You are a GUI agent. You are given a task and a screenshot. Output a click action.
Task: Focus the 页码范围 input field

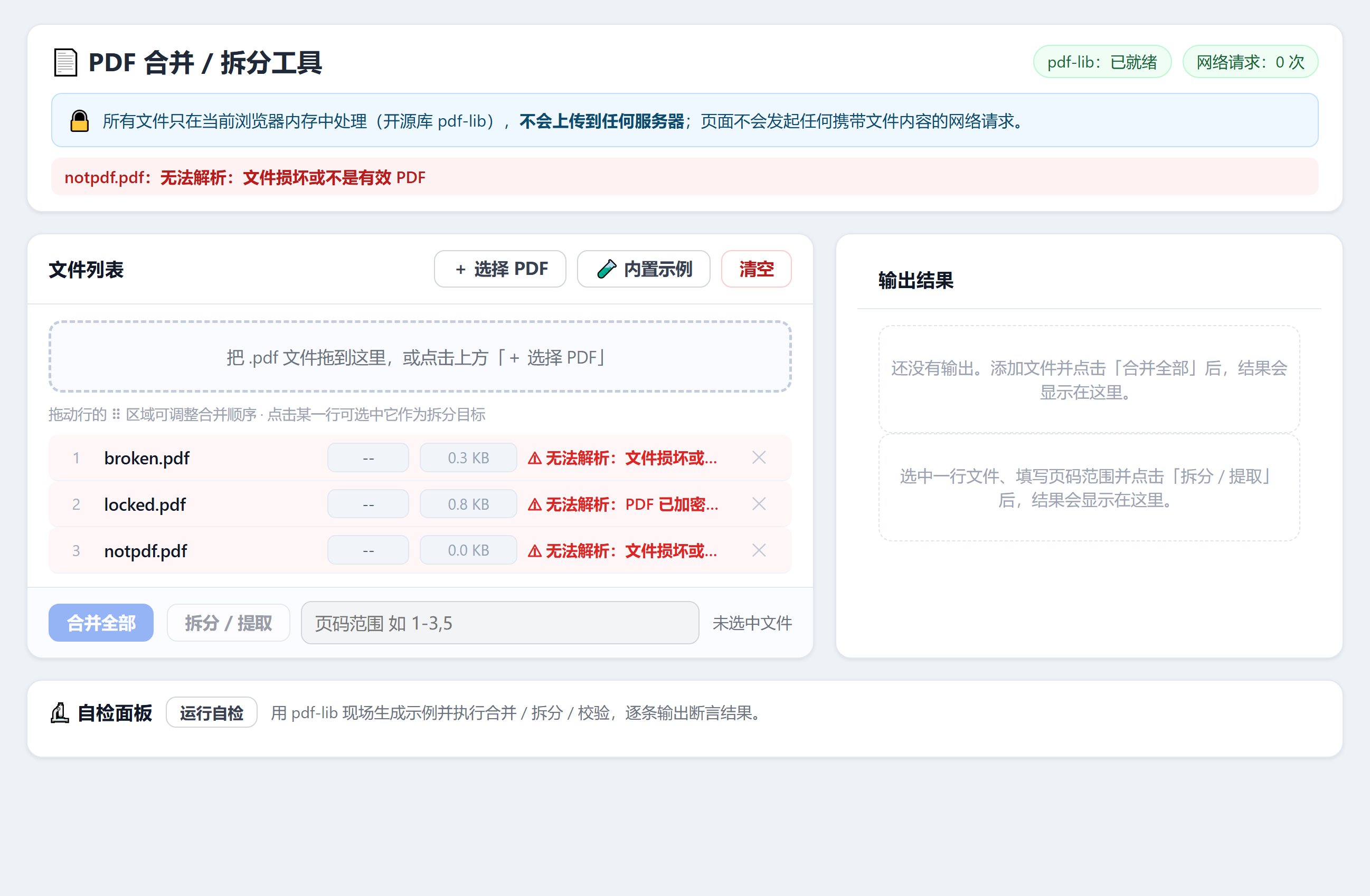tap(499, 623)
